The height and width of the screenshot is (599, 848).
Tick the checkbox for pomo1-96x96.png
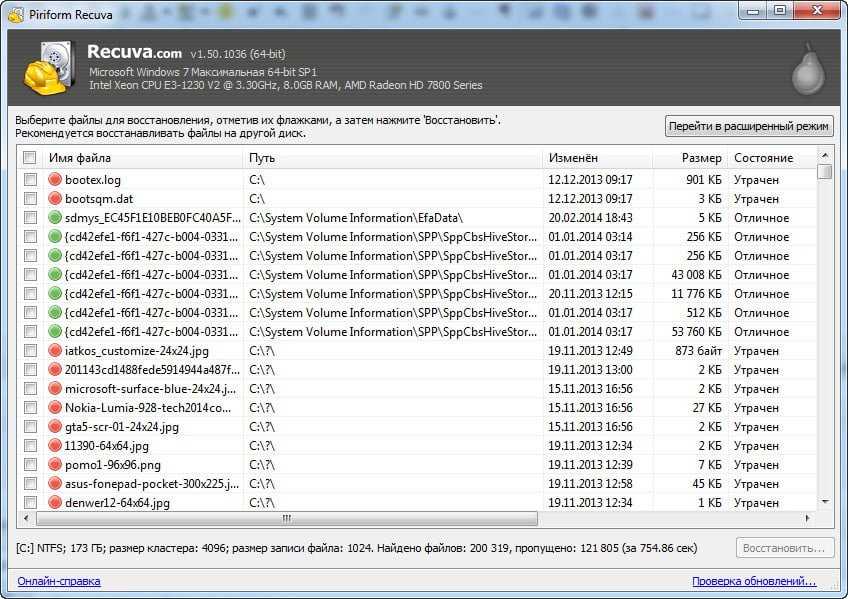[x=30, y=465]
